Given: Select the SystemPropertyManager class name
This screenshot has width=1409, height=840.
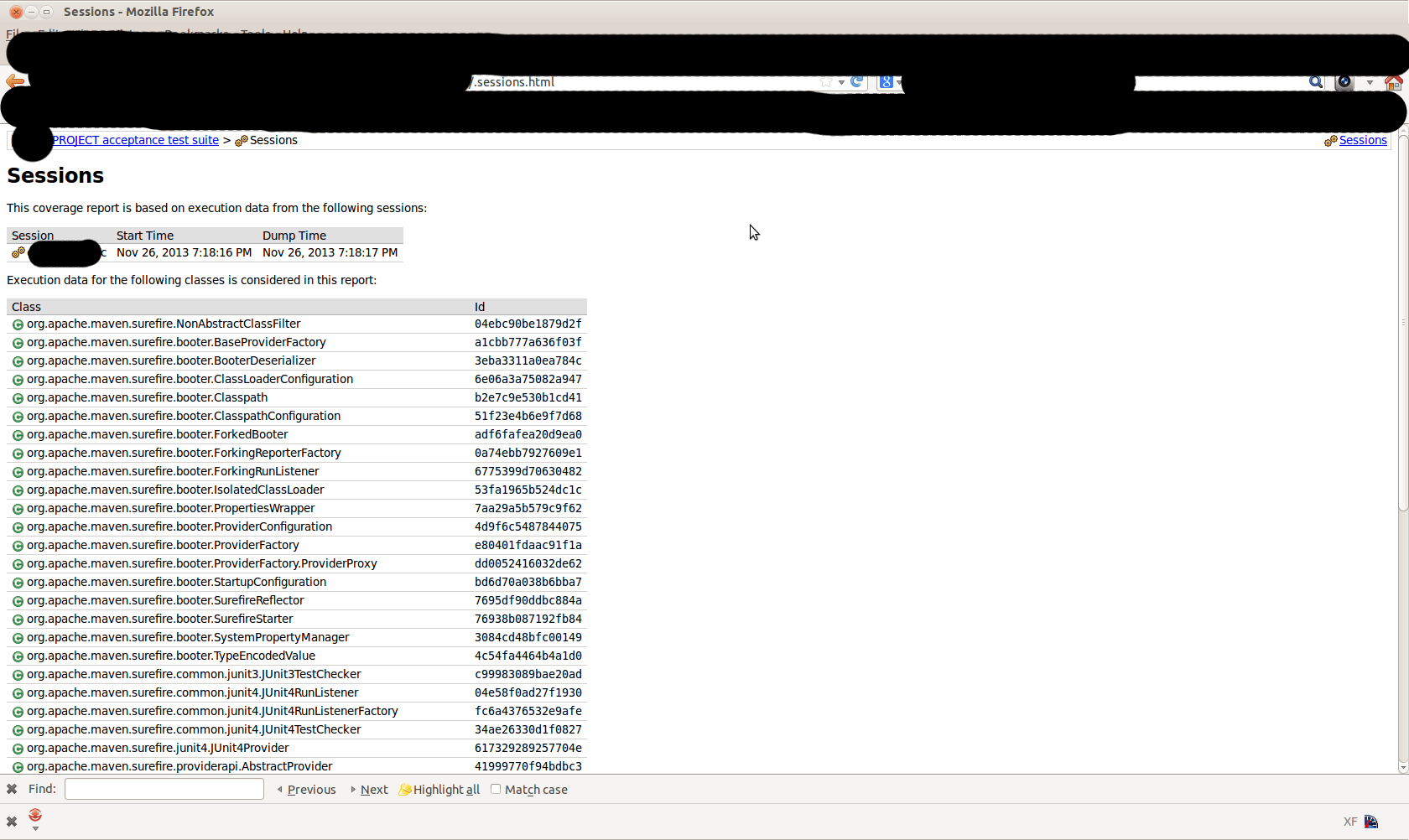Looking at the screenshot, I should [x=188, y=637].
